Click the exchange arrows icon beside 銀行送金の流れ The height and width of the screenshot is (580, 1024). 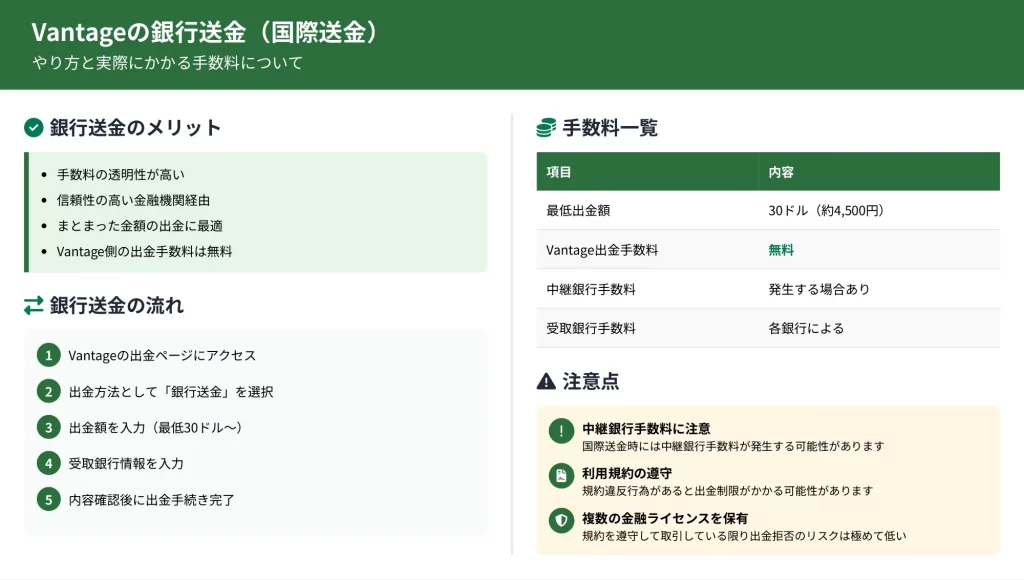coord(34,305)
